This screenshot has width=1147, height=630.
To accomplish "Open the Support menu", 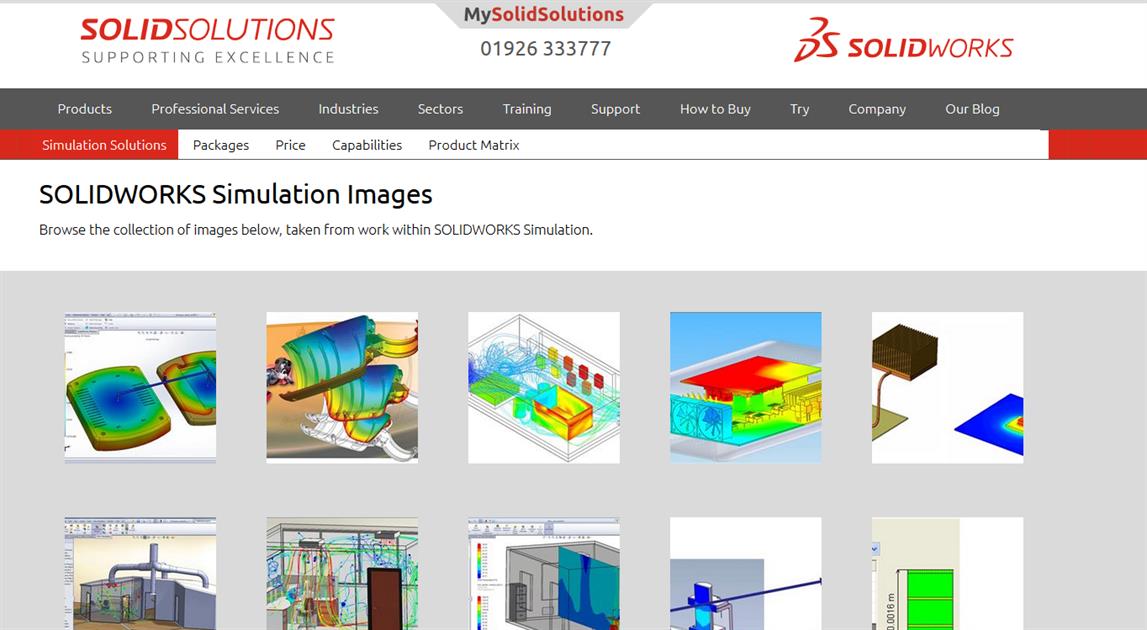I will click(x=615, y=109).
